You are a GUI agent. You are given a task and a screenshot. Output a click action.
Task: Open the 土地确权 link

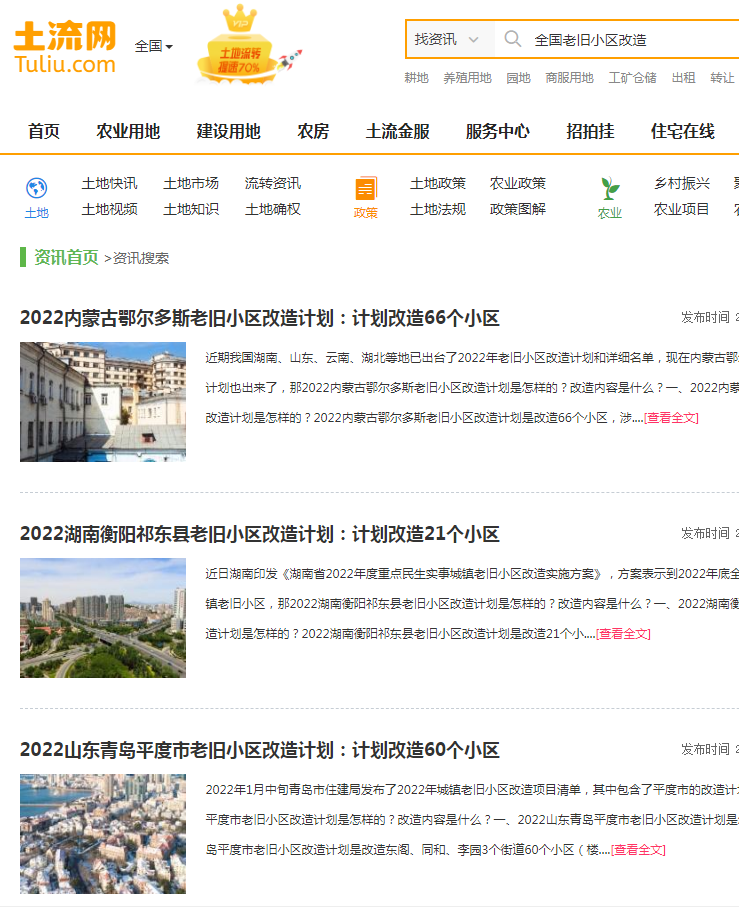tap(273, 209)
